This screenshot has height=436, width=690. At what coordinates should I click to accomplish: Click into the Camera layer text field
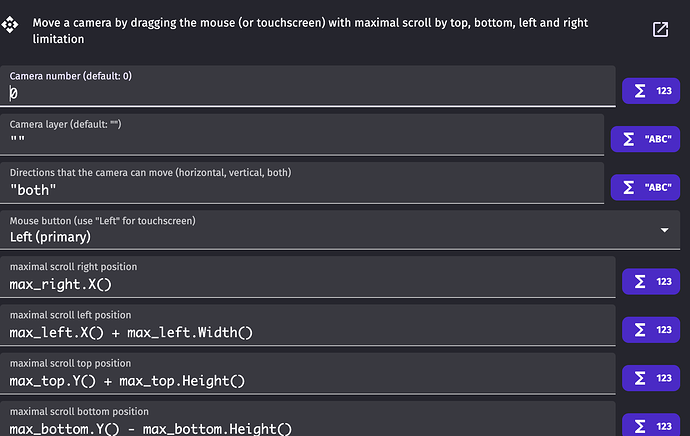(x=305, y=140)
